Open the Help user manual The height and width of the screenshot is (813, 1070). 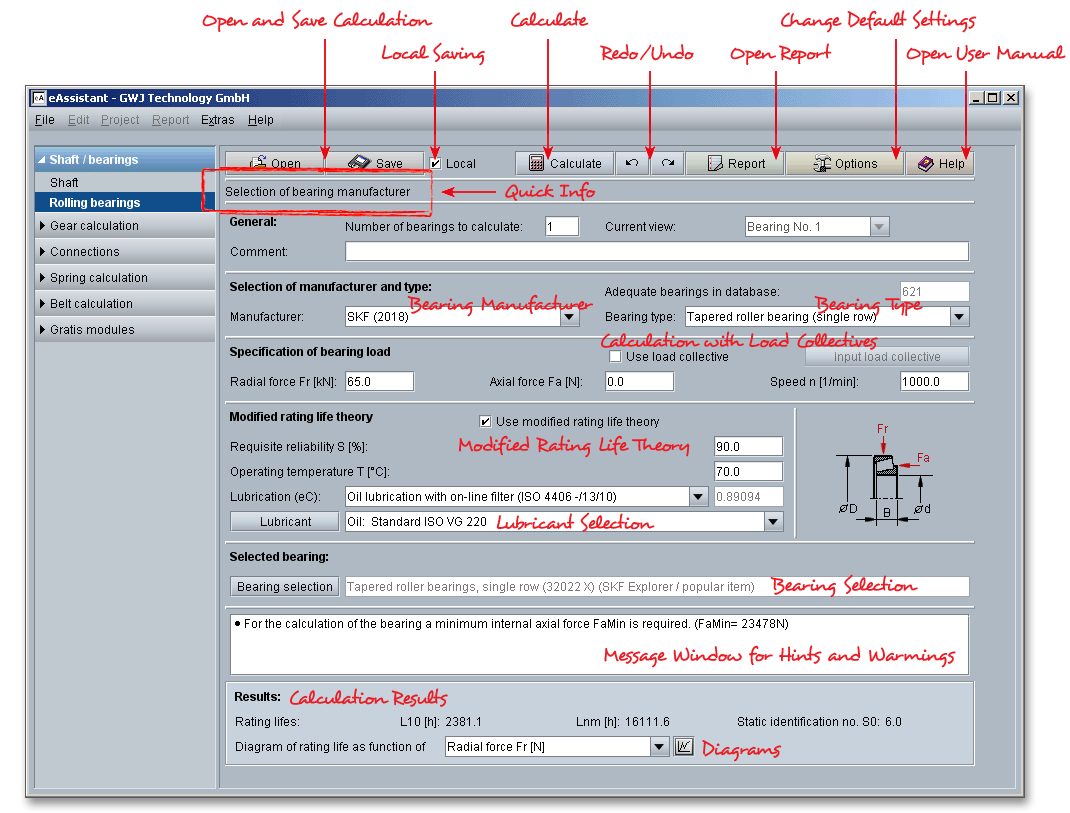(940, 163)
